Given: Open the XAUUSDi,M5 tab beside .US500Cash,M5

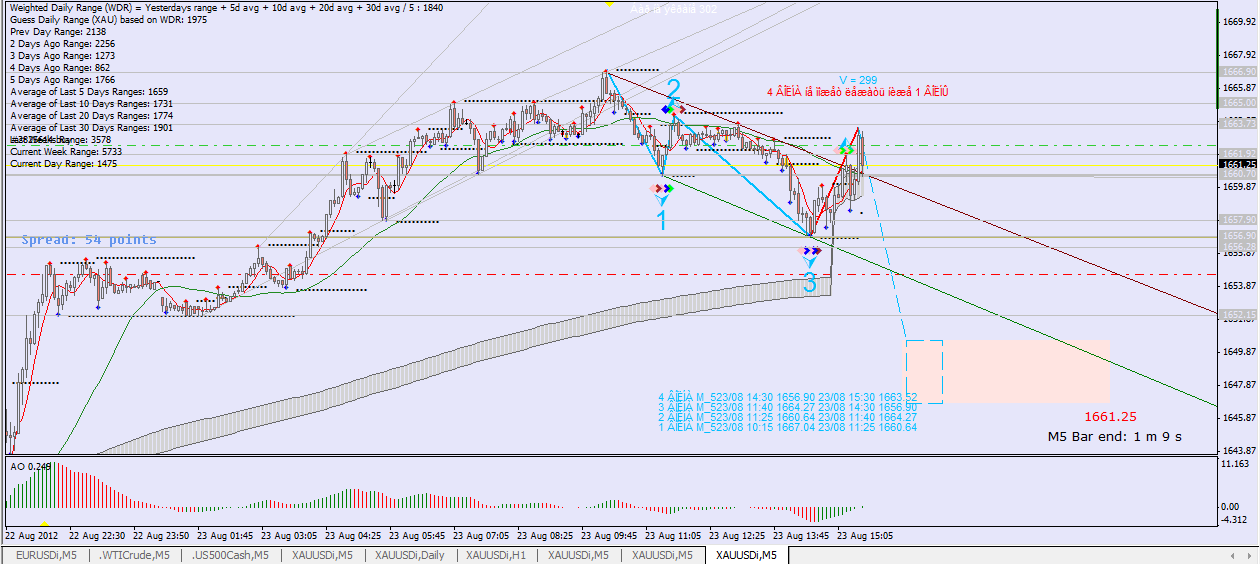Looking at the screenshot, I should click(323, 555).
